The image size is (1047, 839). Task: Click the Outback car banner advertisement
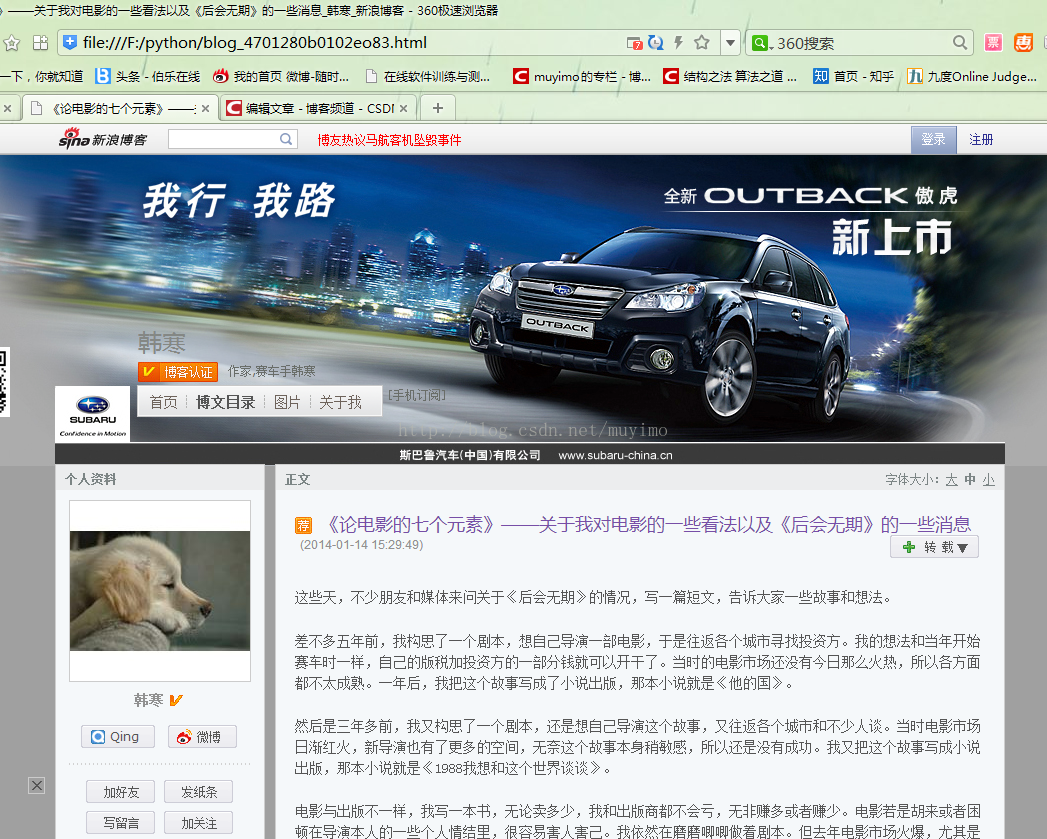click(524, 299)
